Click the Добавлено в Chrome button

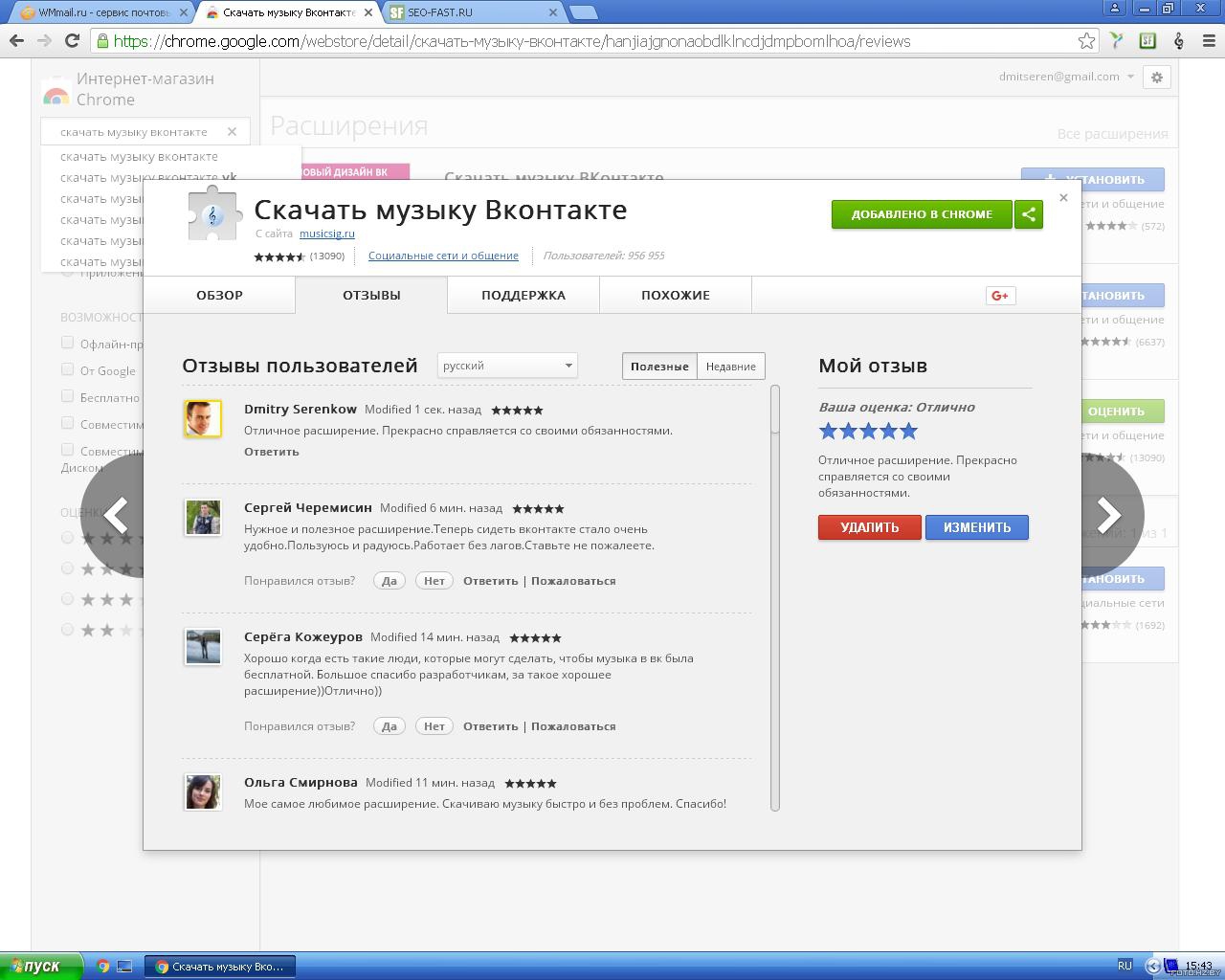(922, 214)
